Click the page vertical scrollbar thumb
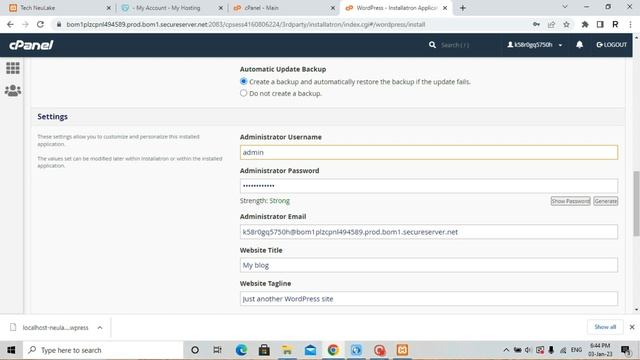The height and width of the screenshot is (360, 640). (636, 203)
